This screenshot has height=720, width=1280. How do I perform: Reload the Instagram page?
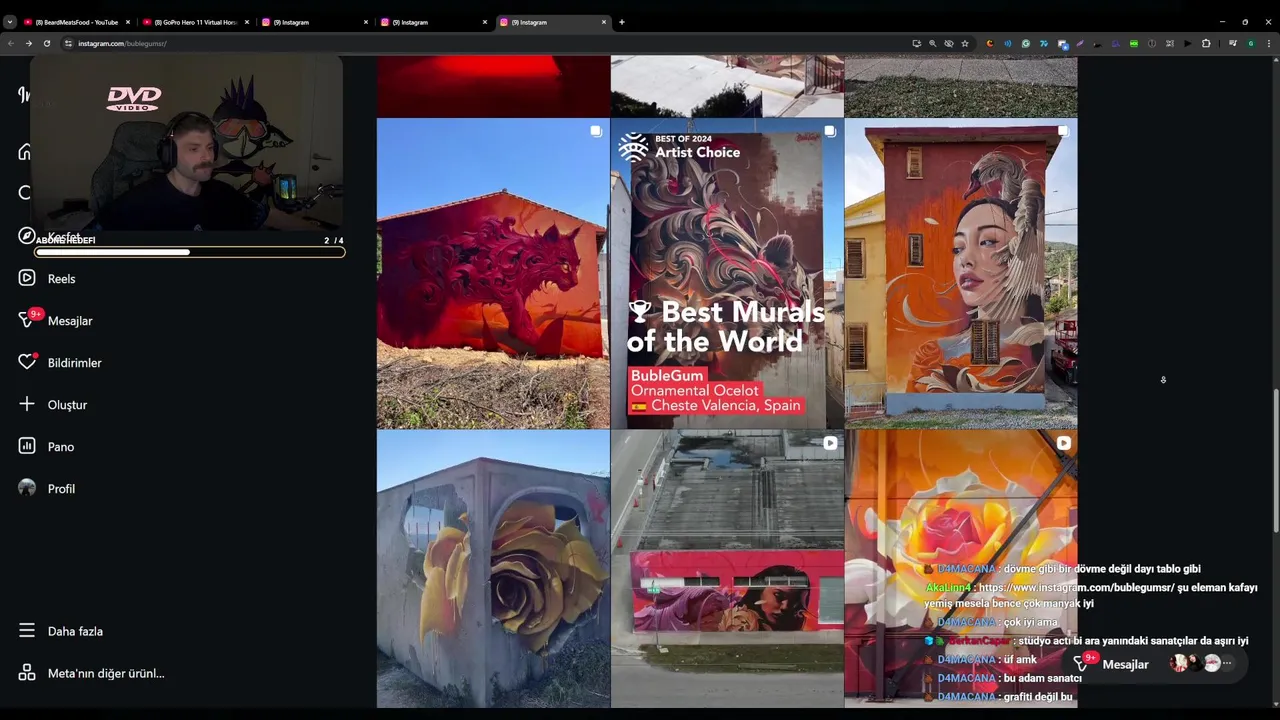click(46, 43)
